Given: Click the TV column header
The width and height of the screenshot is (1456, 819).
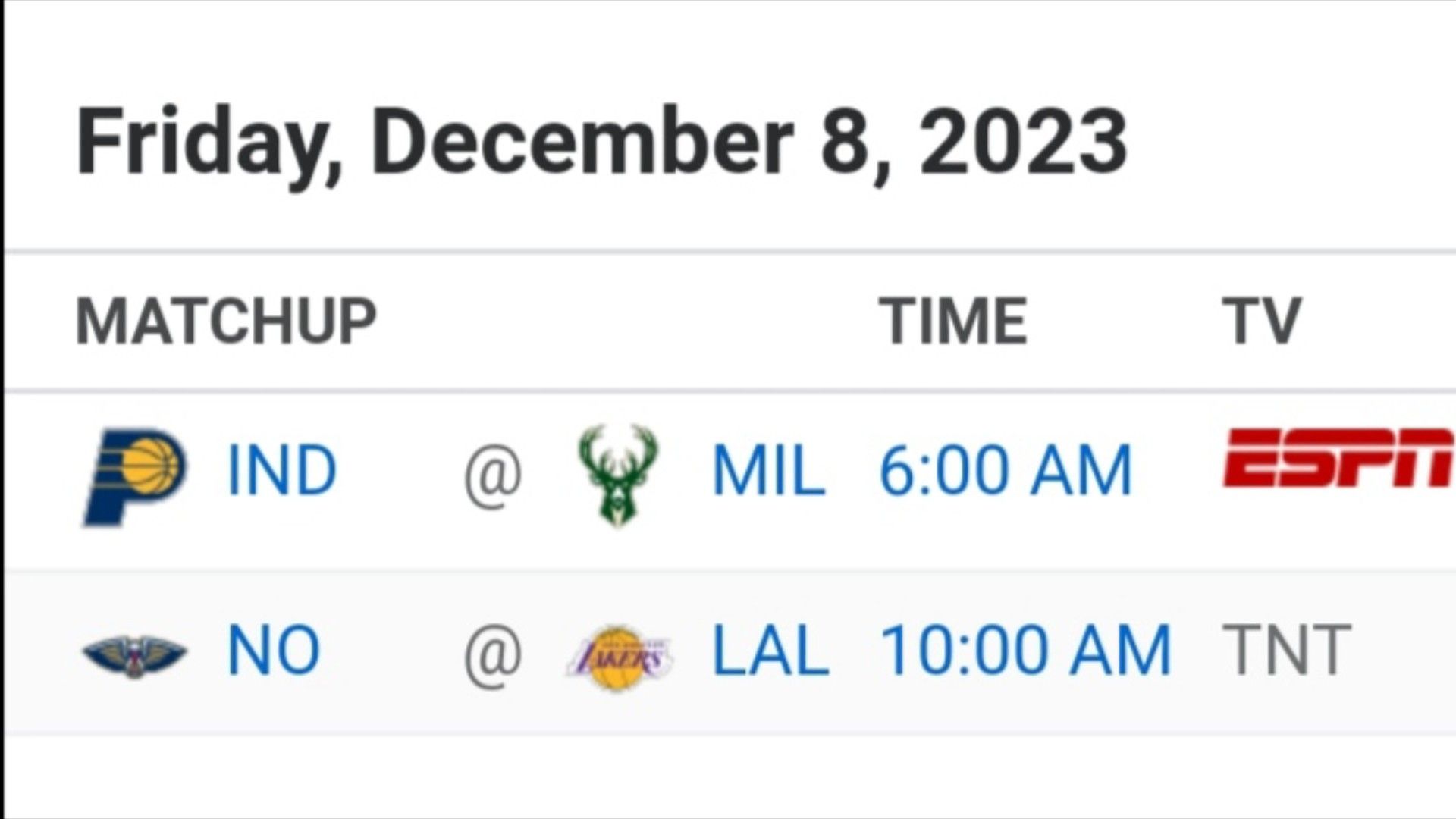Looking at the screenshot, I should [x=1261, y=321].
